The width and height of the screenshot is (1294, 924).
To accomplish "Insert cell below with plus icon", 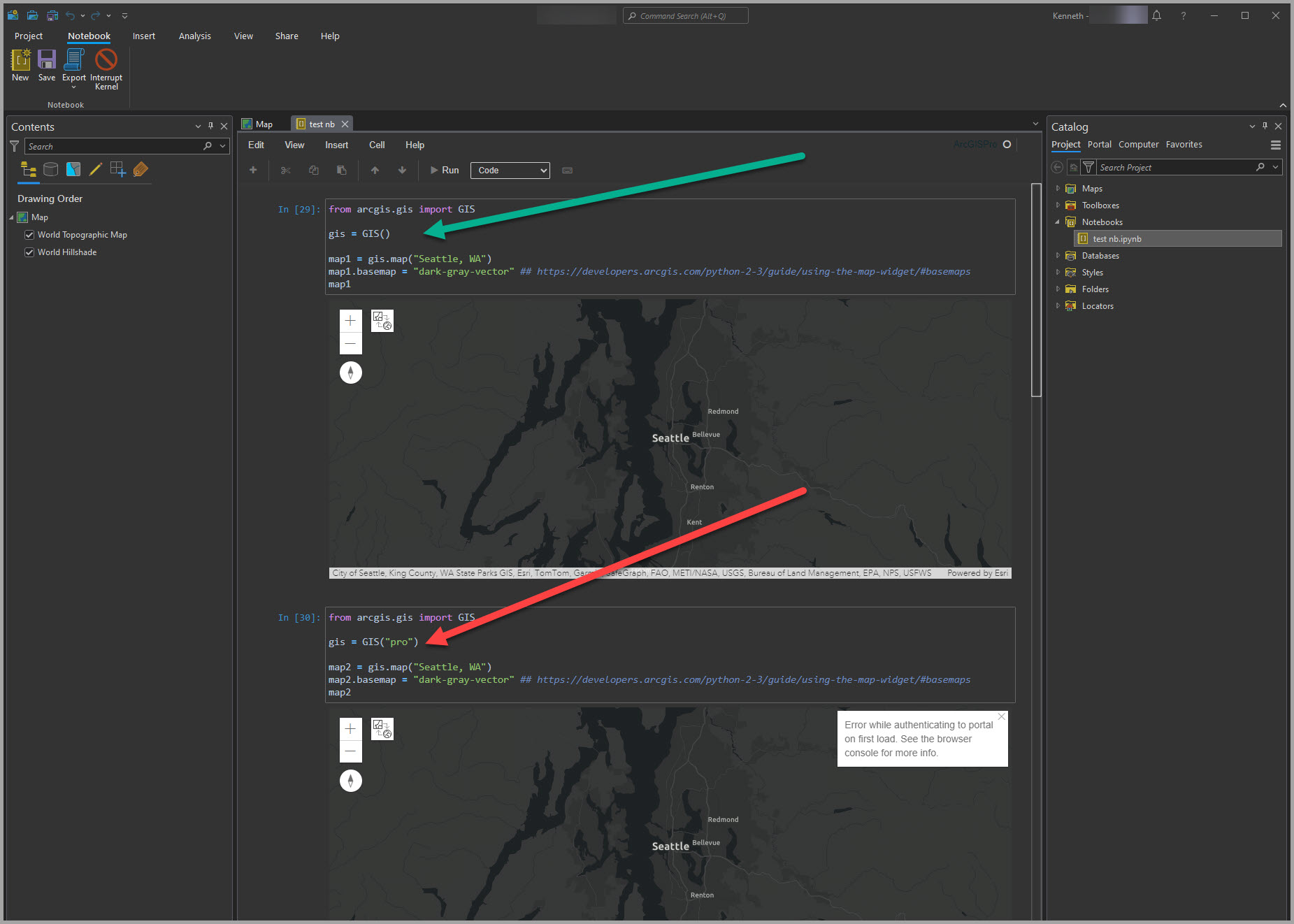I will (253, 170).
